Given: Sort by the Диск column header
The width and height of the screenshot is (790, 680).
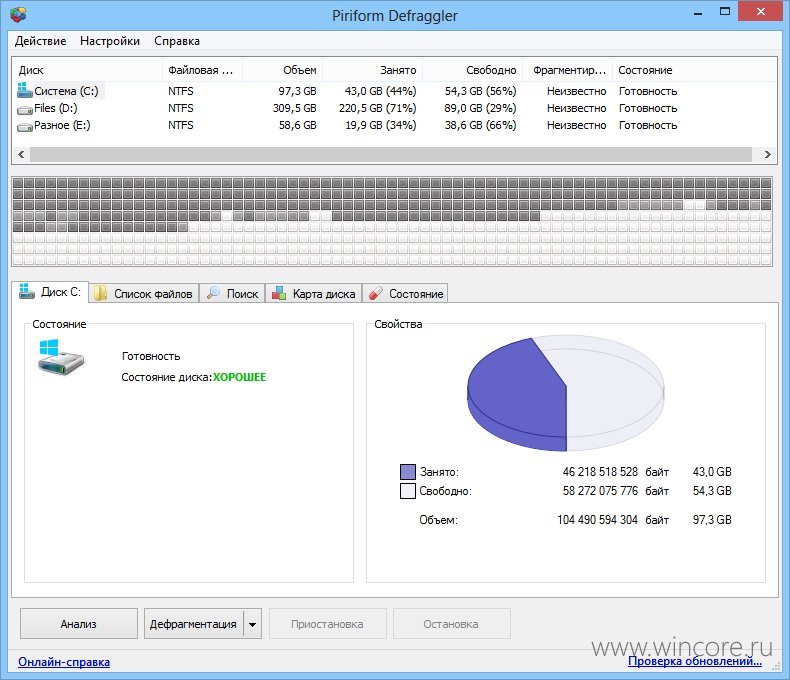Looking at the screenshot, I should click(x=87, y=70).
